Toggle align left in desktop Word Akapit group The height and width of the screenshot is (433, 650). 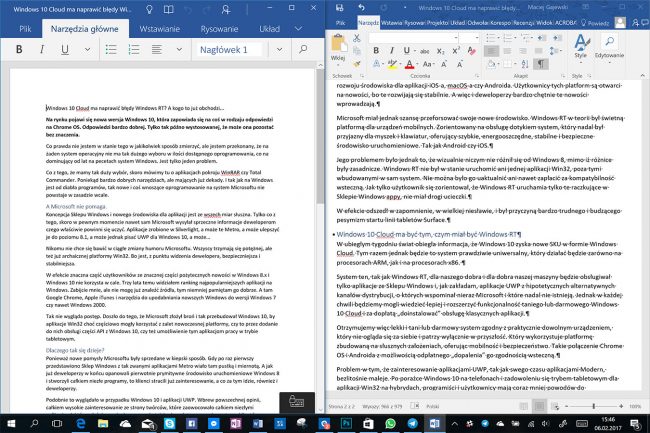pyautogui.click(x=491, y=51)
